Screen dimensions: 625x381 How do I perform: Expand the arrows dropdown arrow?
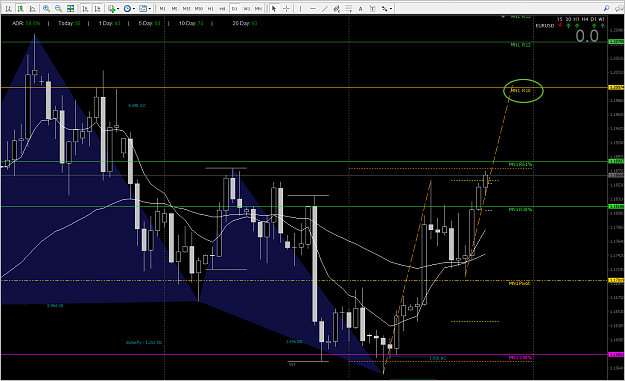[x=391, y=9]
